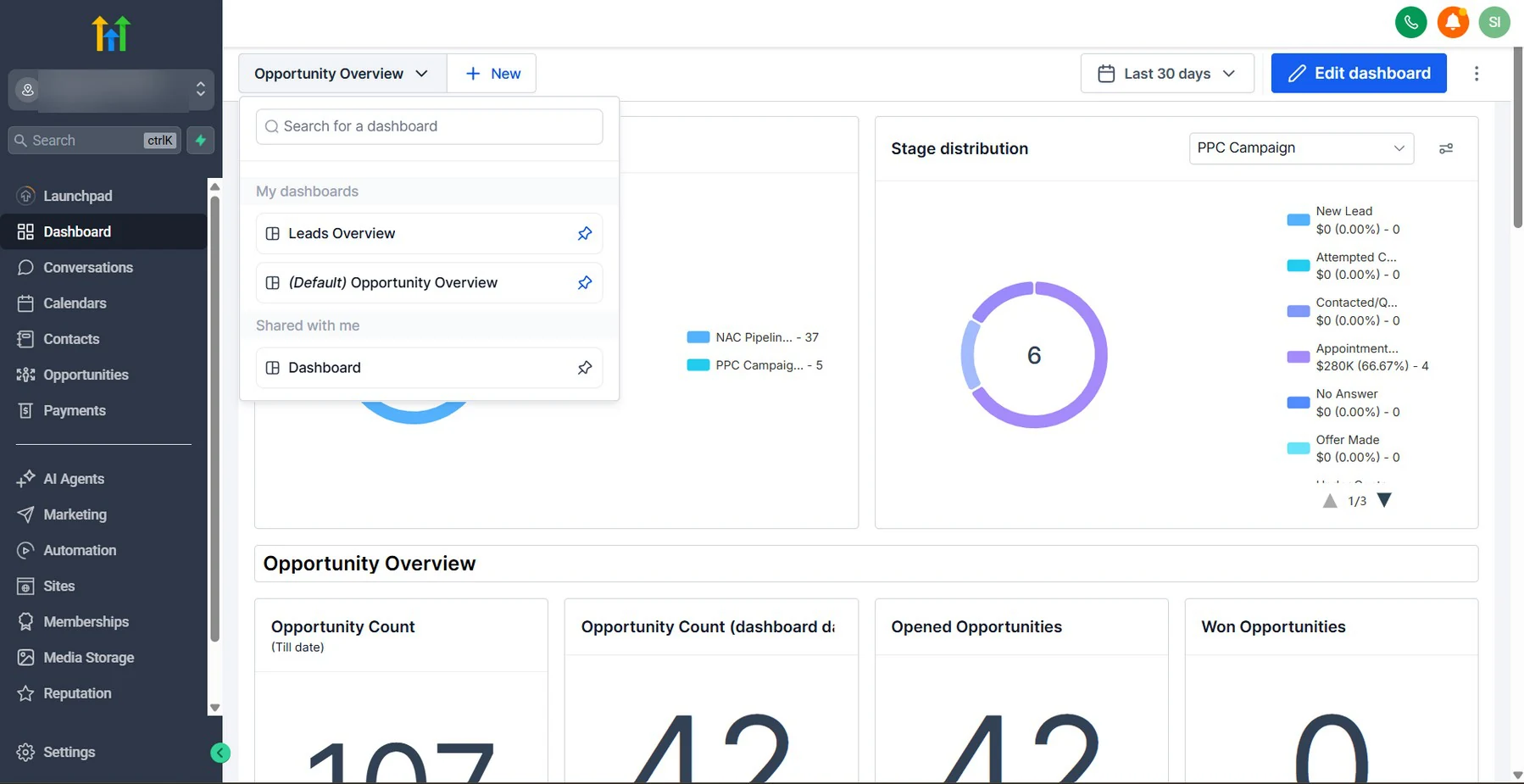Screen dimensions: 1524x784
Task: Open Payments in the sidebar
Action: click(x=103, y=410)
